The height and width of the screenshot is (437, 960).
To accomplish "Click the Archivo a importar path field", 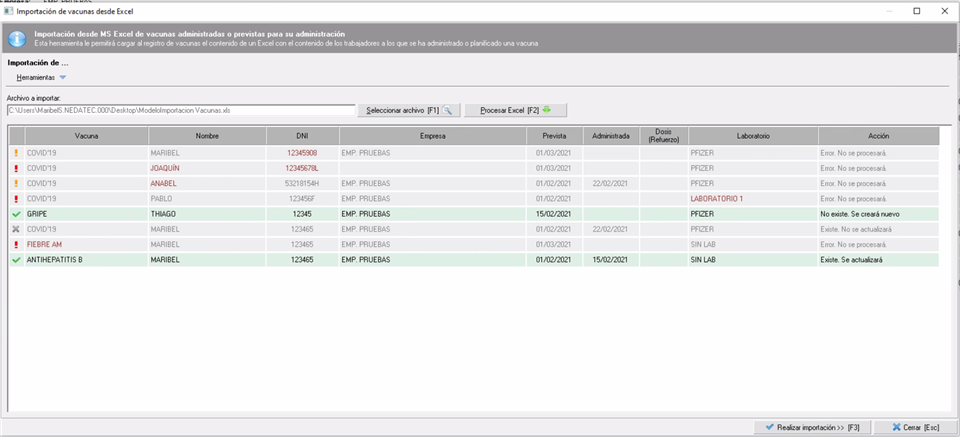I will coord(181,110).
